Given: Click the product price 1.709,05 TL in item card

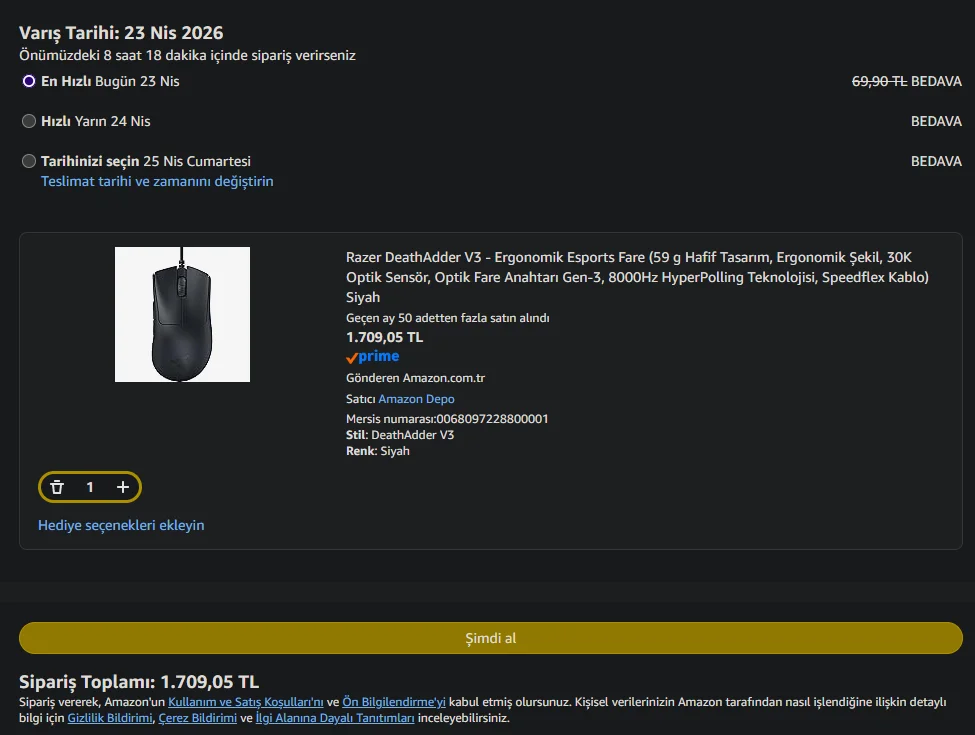Looking at the screenshot, I should coord(384,337).
